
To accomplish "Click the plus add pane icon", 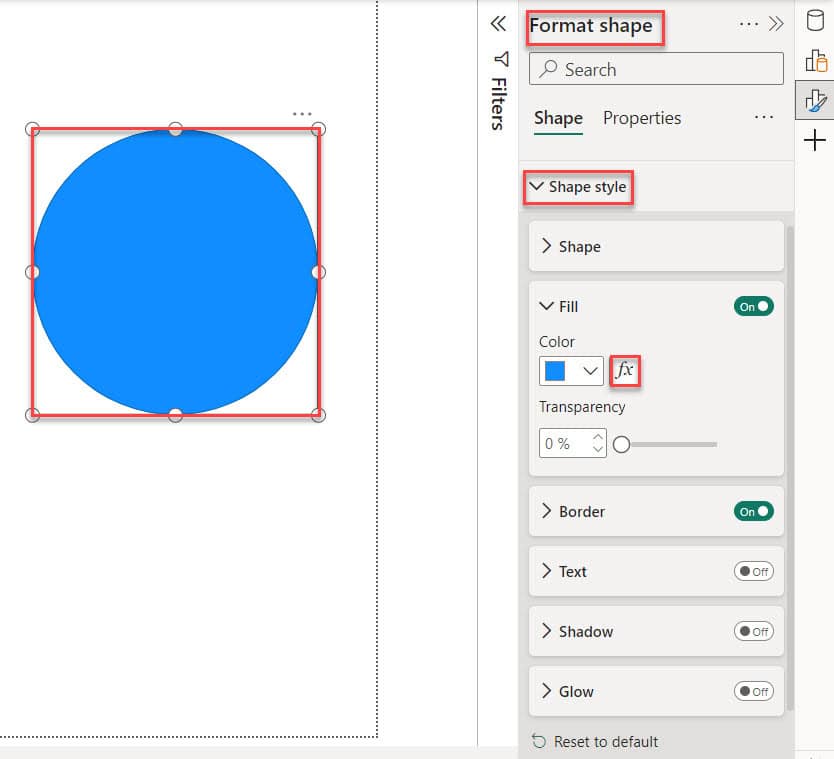I will [815, 141].
